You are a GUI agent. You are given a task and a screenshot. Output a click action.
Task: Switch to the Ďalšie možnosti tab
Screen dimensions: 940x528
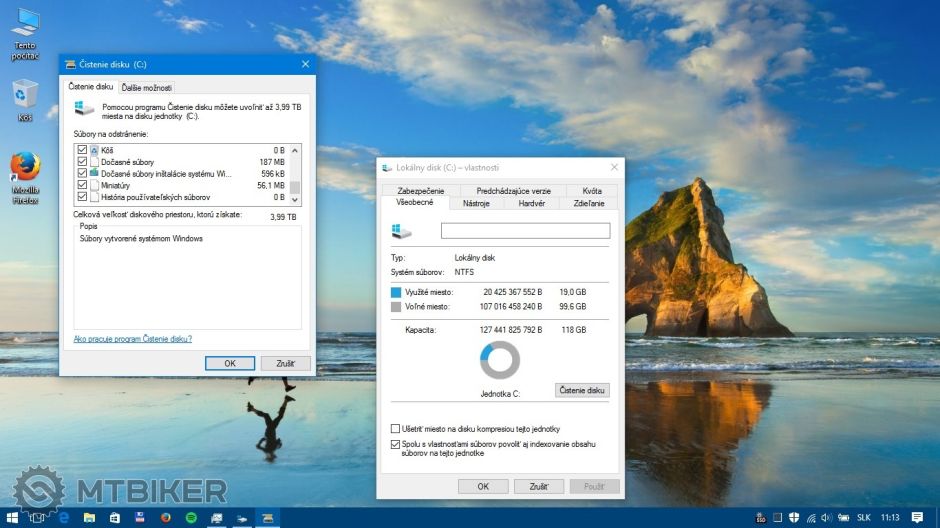point(147,87)
